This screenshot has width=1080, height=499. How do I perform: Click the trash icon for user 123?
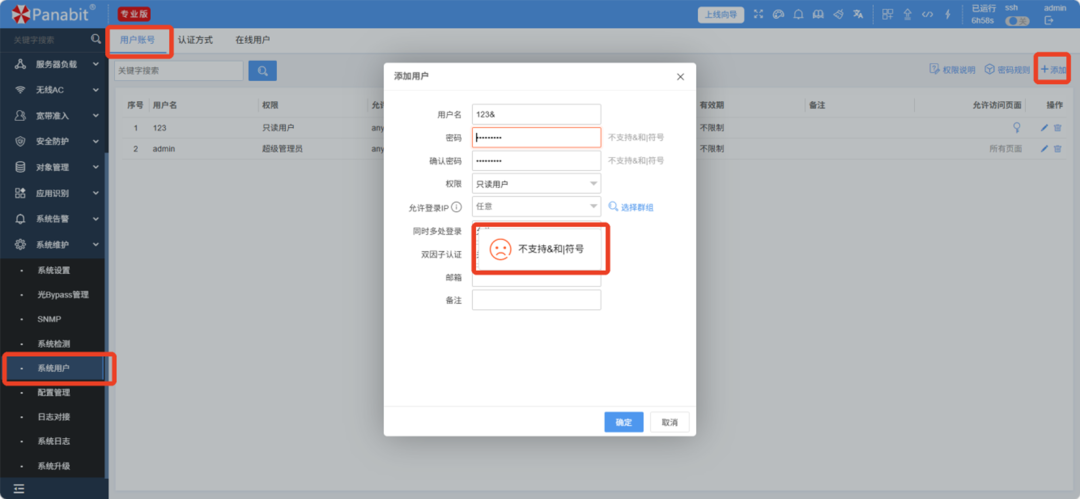[1057, 128]
